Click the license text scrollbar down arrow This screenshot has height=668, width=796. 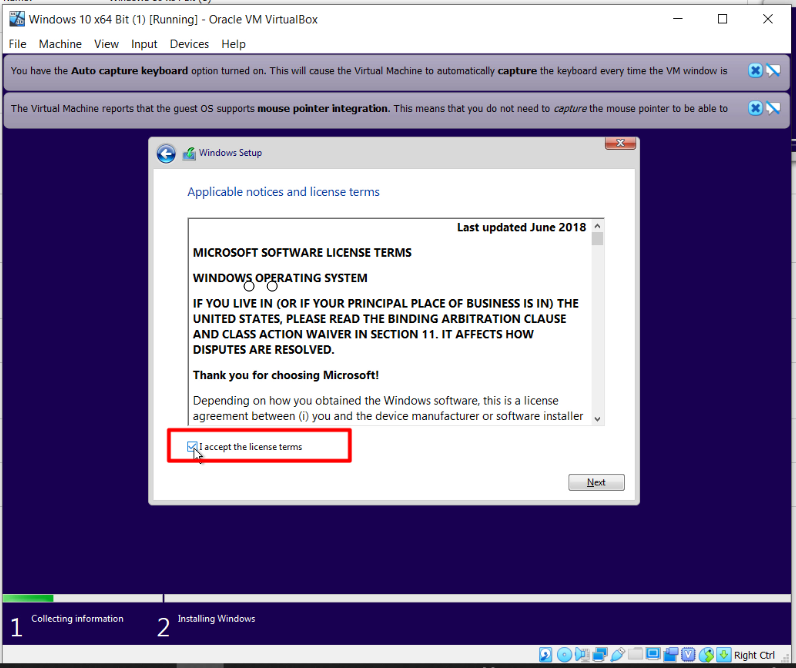pos(598,419)
